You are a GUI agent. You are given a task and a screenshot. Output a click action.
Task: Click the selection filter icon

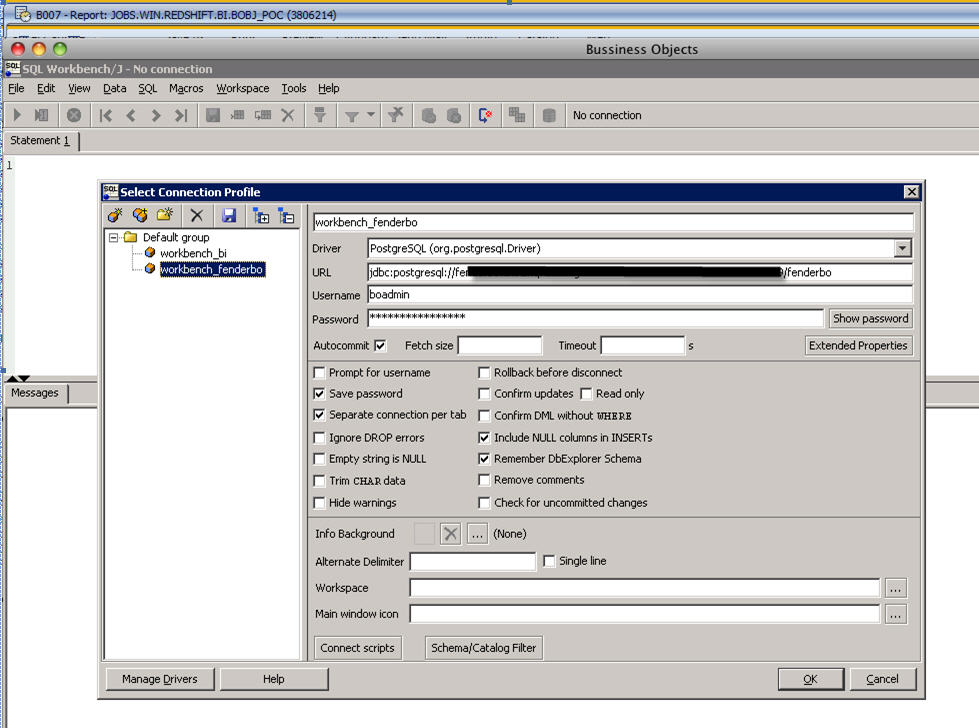320,115
